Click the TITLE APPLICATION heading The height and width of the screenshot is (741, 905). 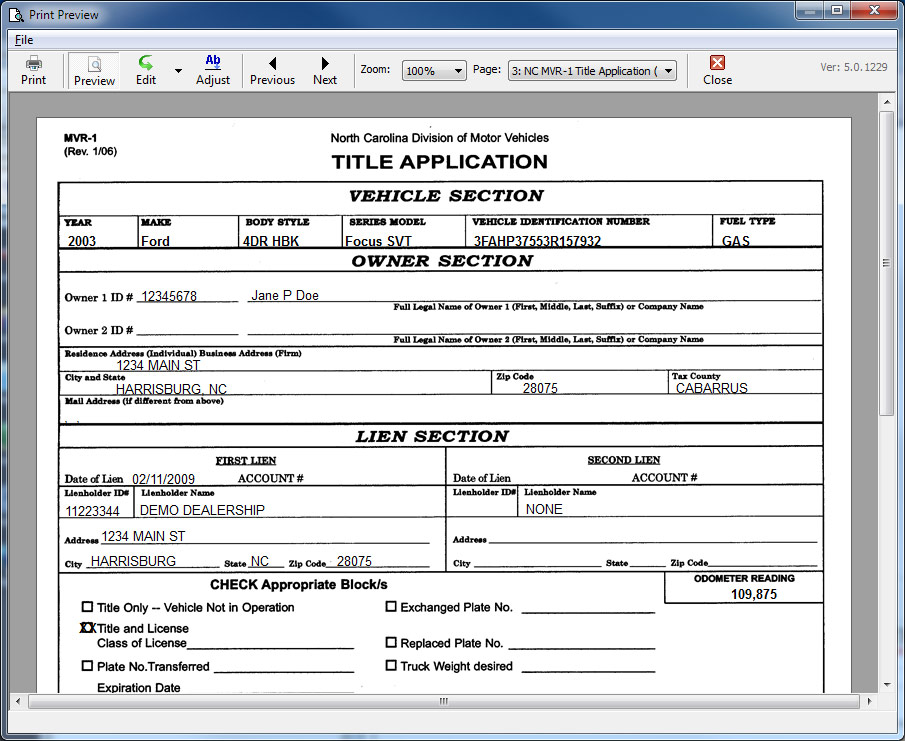point(440,162)
